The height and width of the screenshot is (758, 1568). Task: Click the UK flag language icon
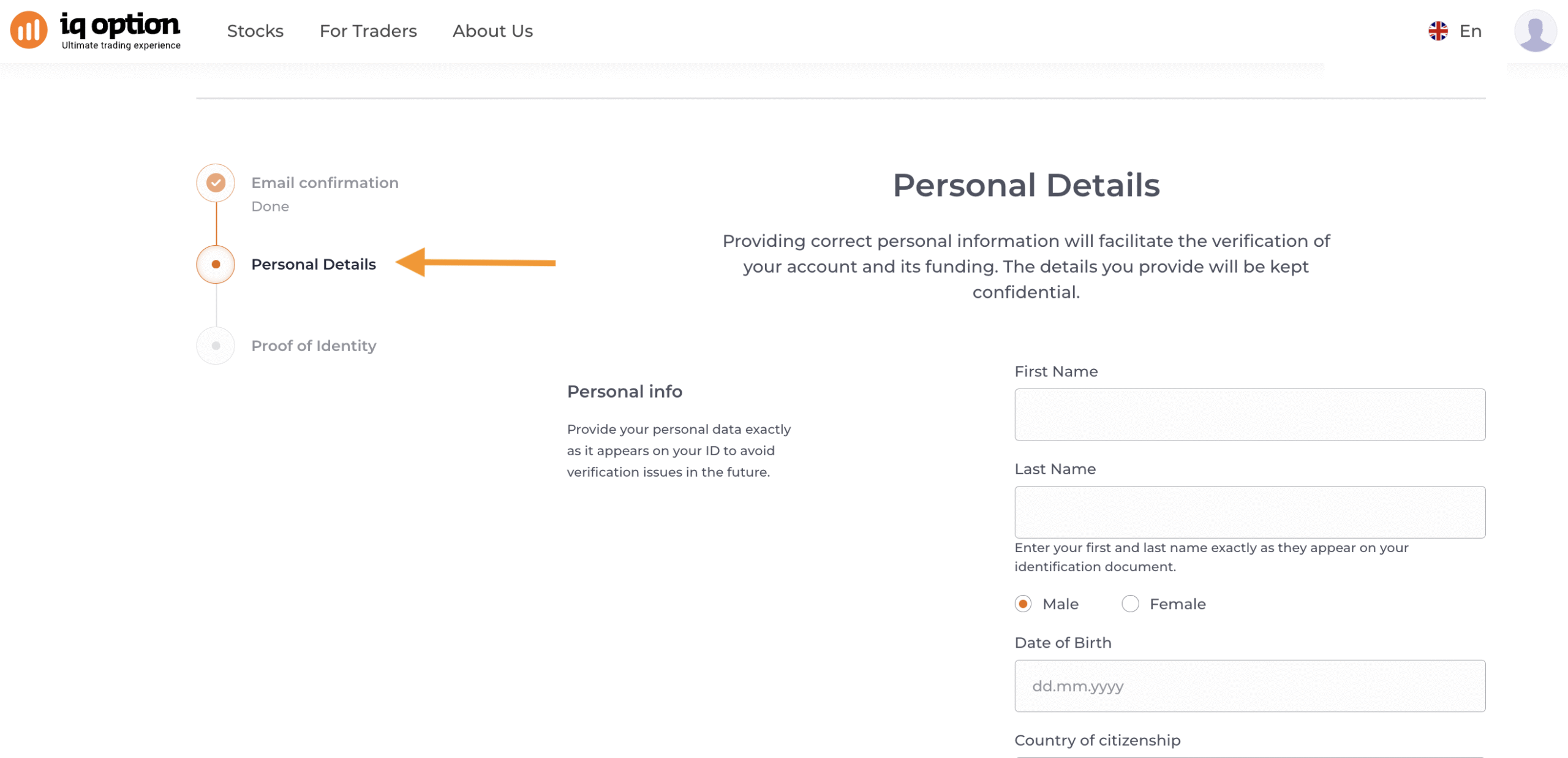click(1437, 31)
